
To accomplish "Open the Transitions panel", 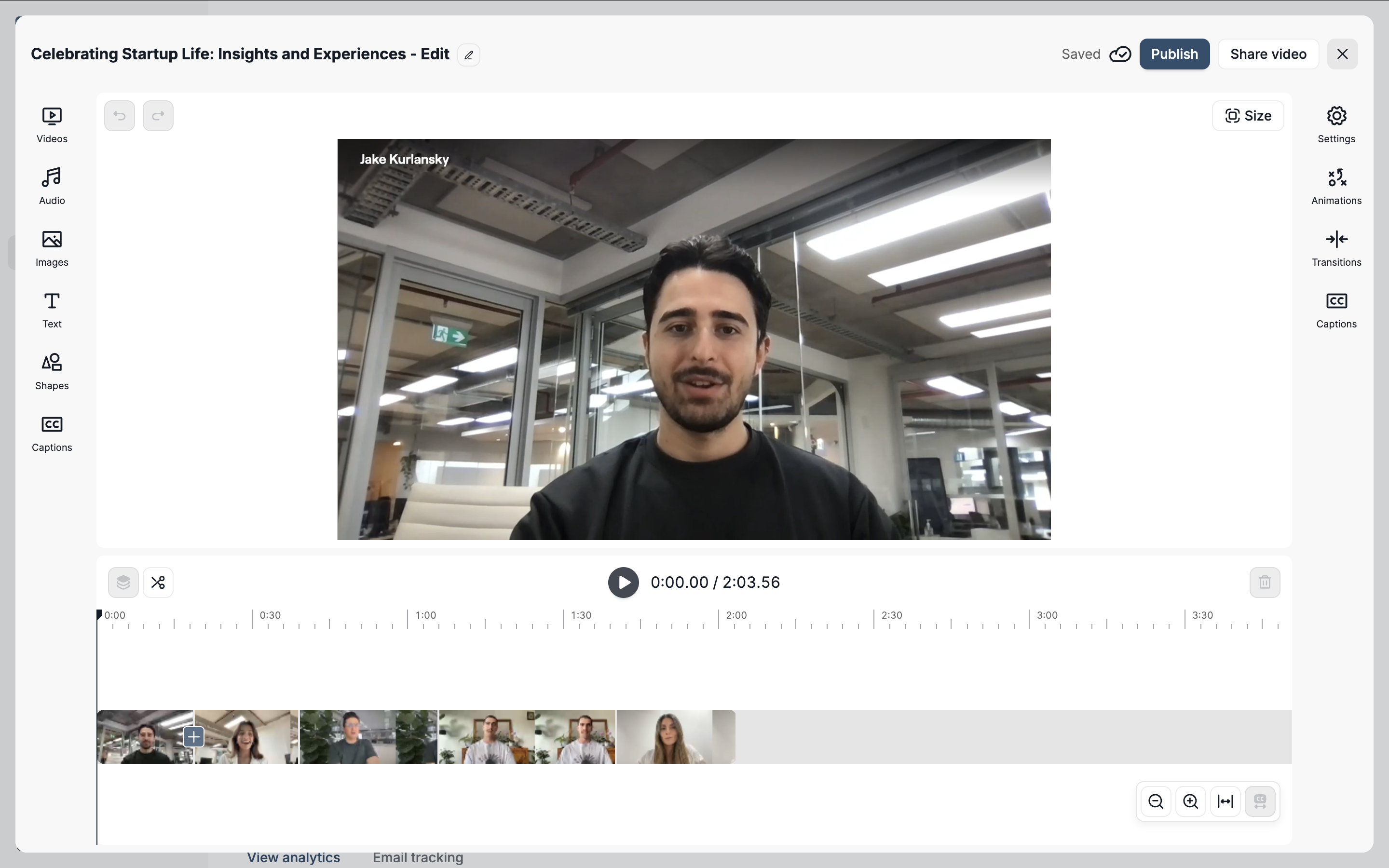I will (x=1336, y=248).
